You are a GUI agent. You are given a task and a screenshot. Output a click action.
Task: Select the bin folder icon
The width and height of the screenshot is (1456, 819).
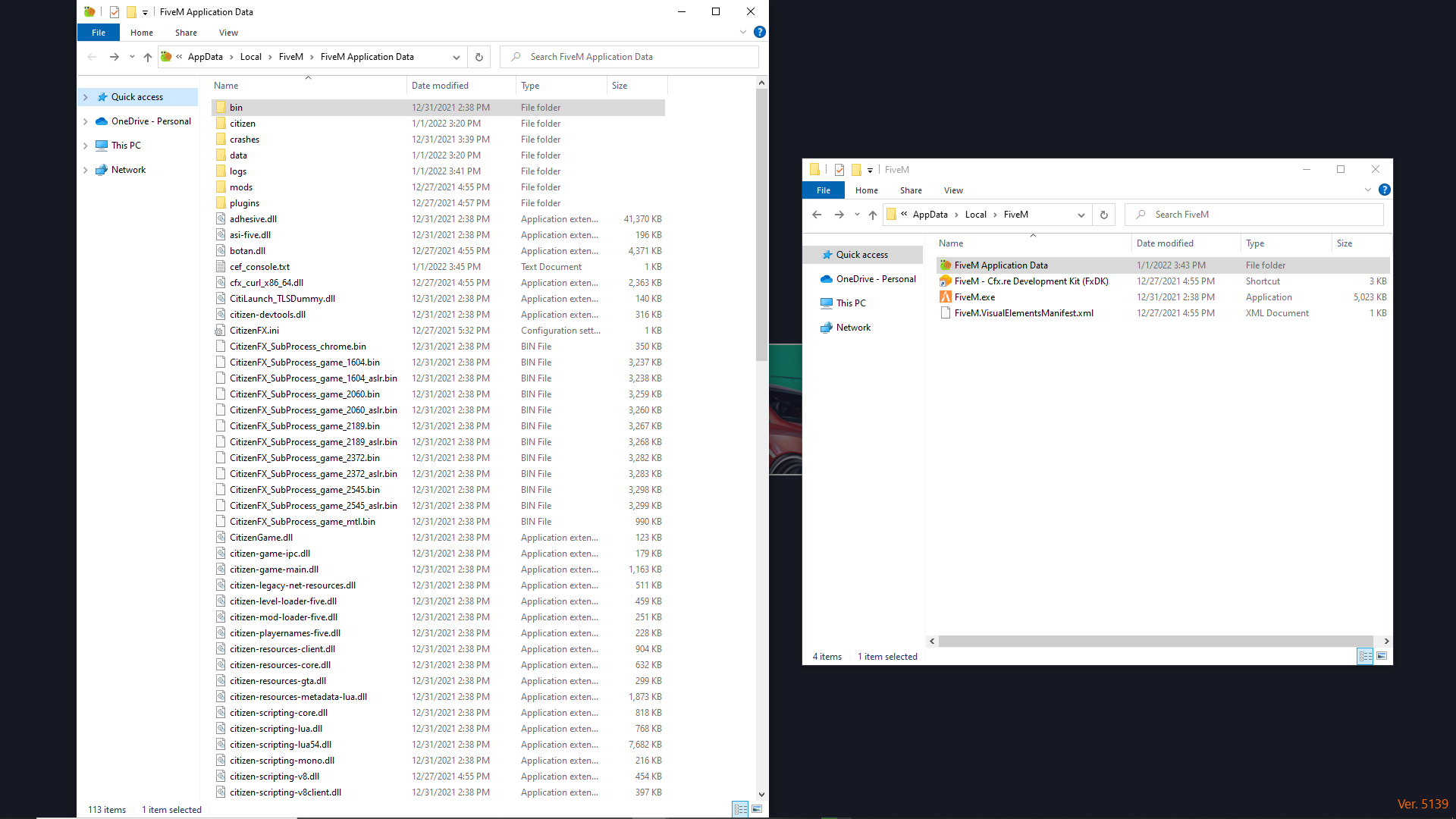coord(221,108)
